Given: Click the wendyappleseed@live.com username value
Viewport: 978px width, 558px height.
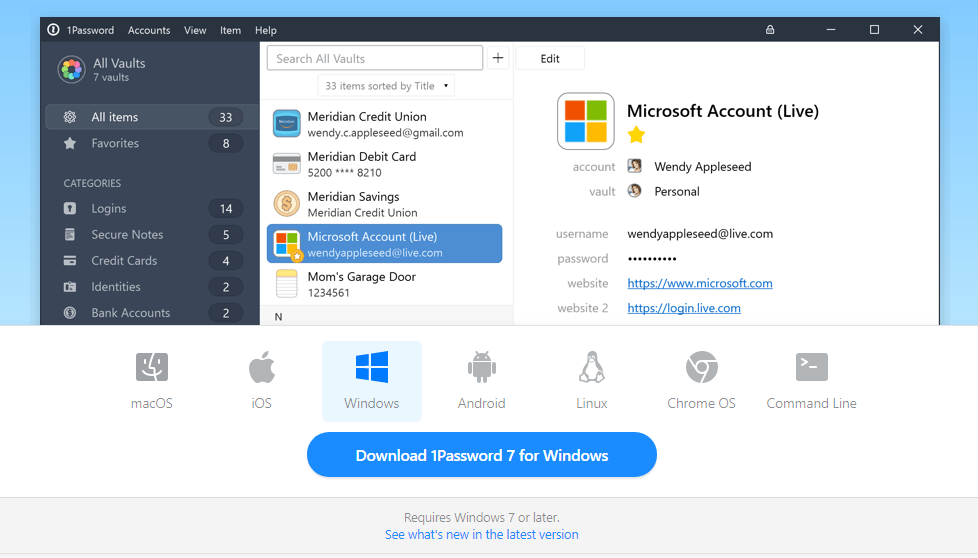Looking at the screenshot, I should point(700,234).
